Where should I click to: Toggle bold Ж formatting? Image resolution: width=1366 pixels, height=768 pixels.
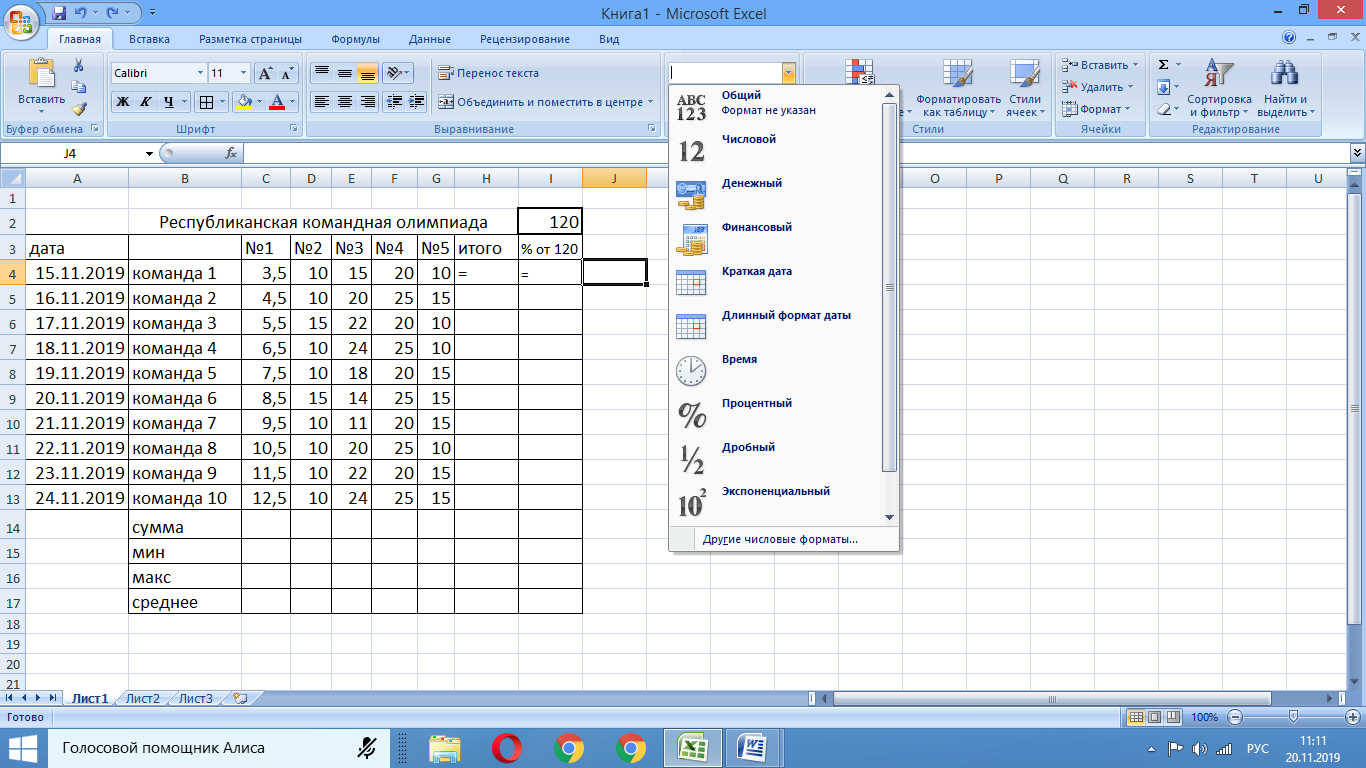click(x=123, y=101)
